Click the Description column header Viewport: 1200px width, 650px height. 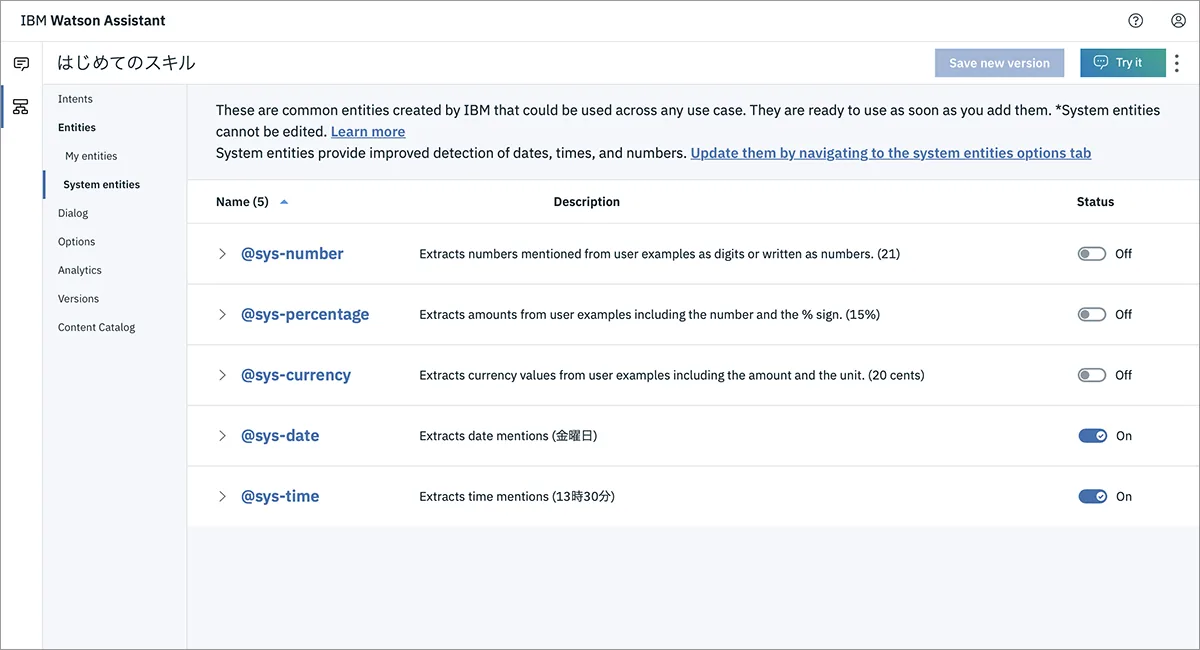587,202
